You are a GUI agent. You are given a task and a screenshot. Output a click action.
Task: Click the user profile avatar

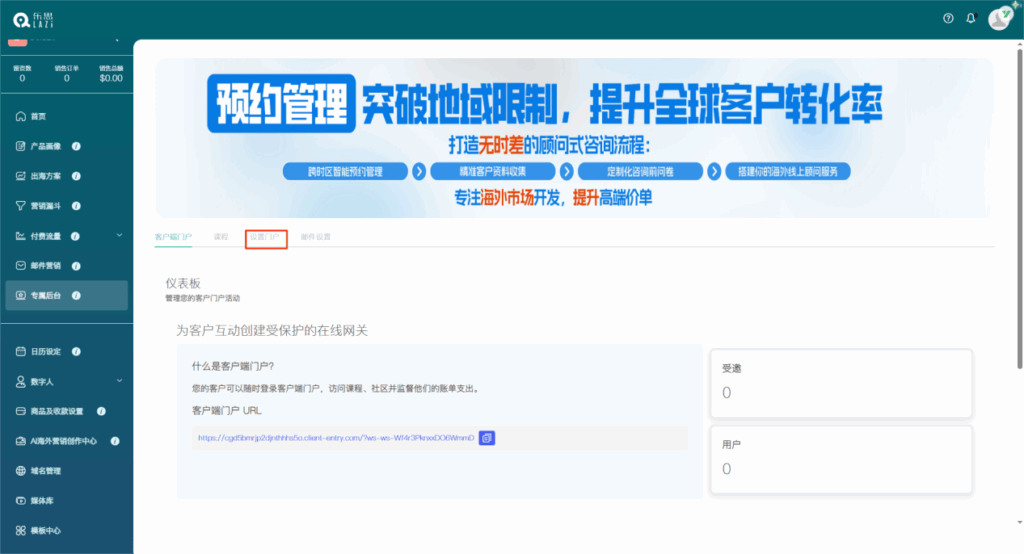coord(999,18)
